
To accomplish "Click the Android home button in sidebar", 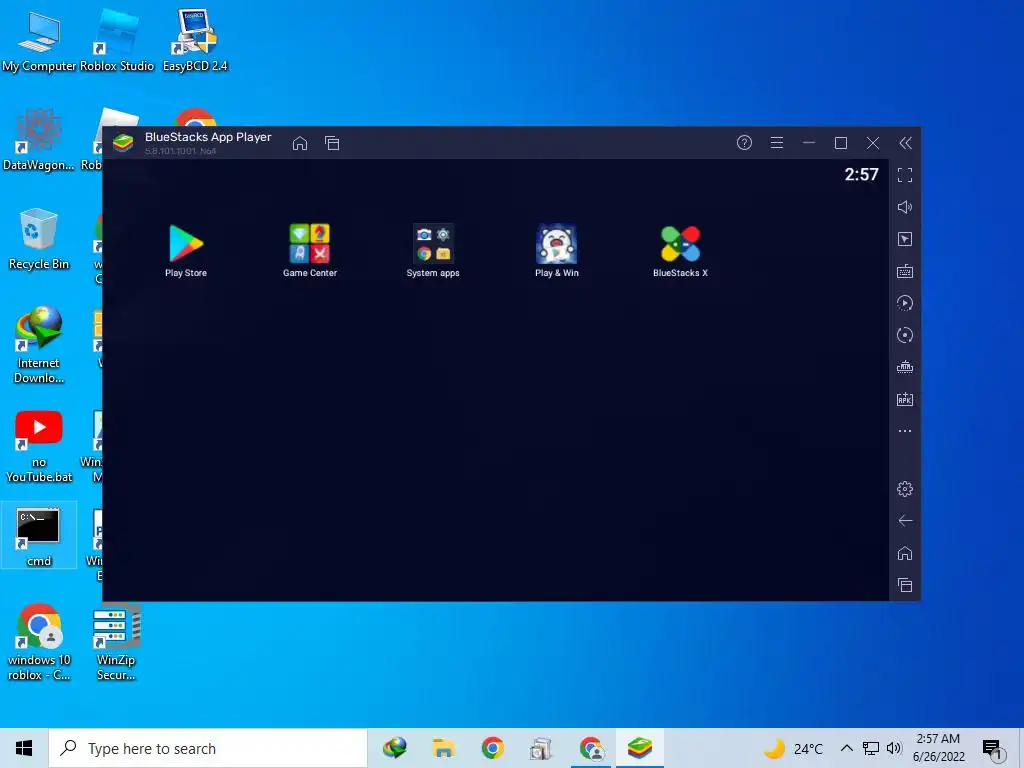I will pos(904,553).
